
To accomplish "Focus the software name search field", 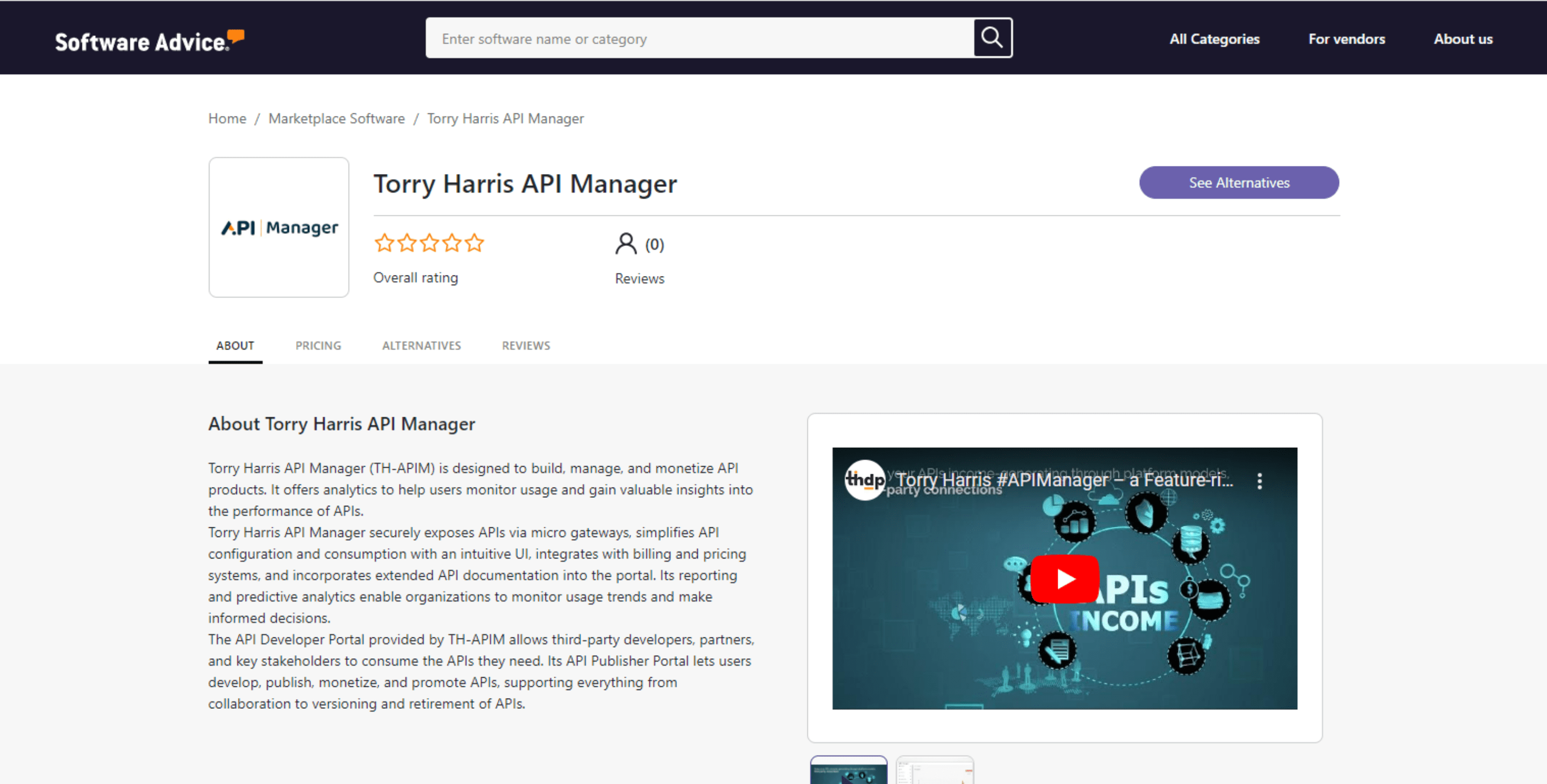I will (699, 39).
